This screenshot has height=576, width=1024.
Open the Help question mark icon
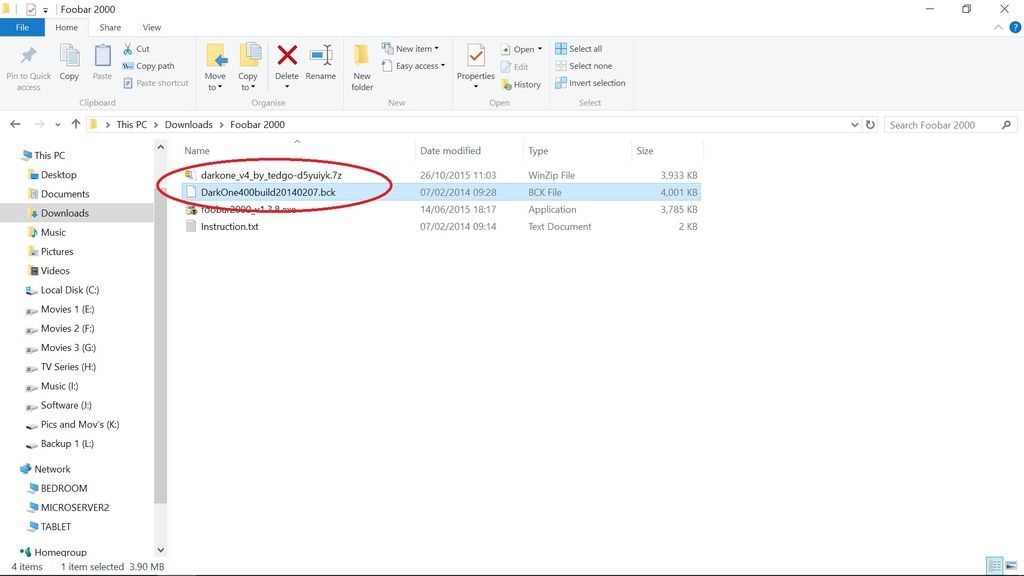[1015, 27]
